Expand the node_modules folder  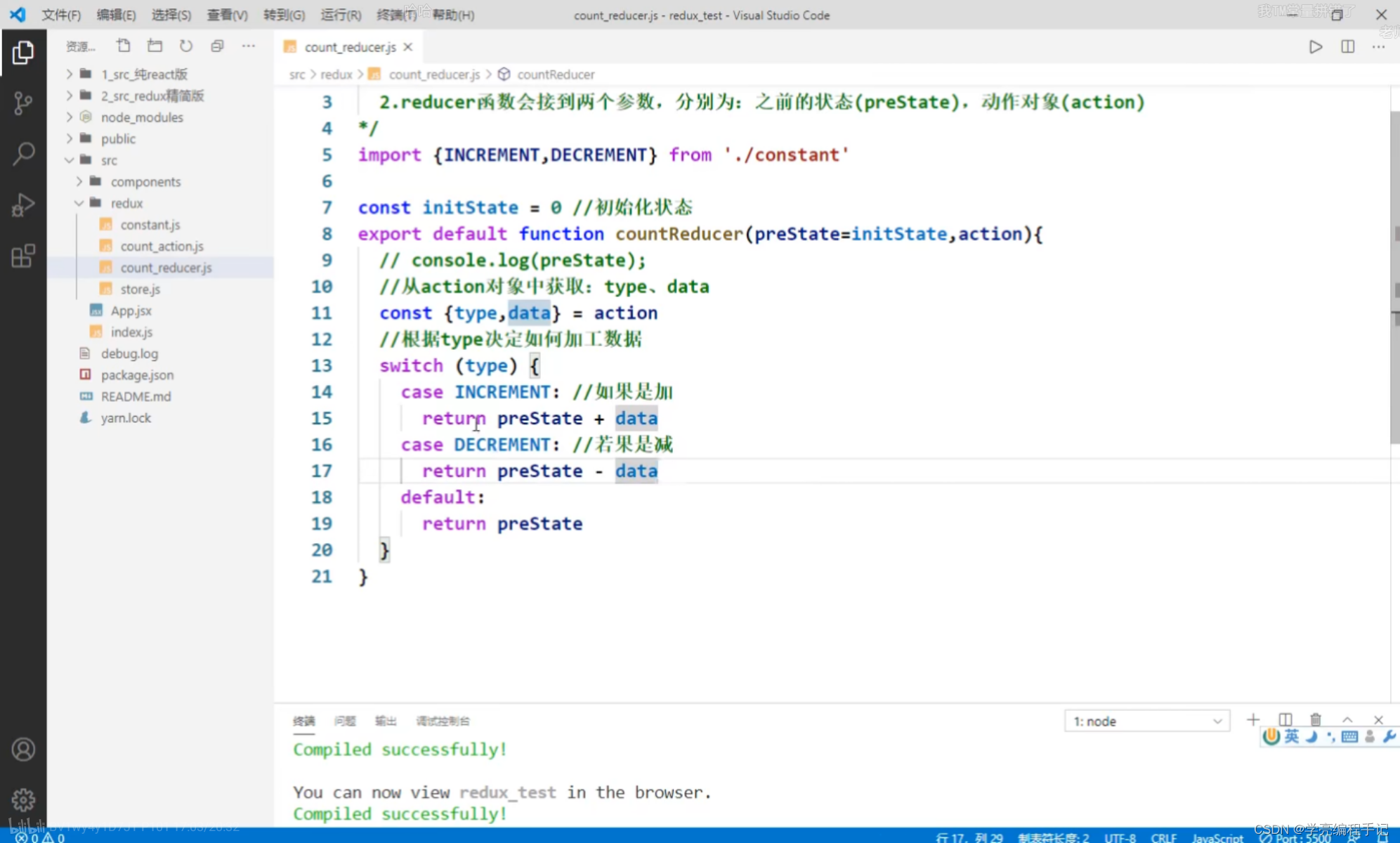(x=160, y=117)
